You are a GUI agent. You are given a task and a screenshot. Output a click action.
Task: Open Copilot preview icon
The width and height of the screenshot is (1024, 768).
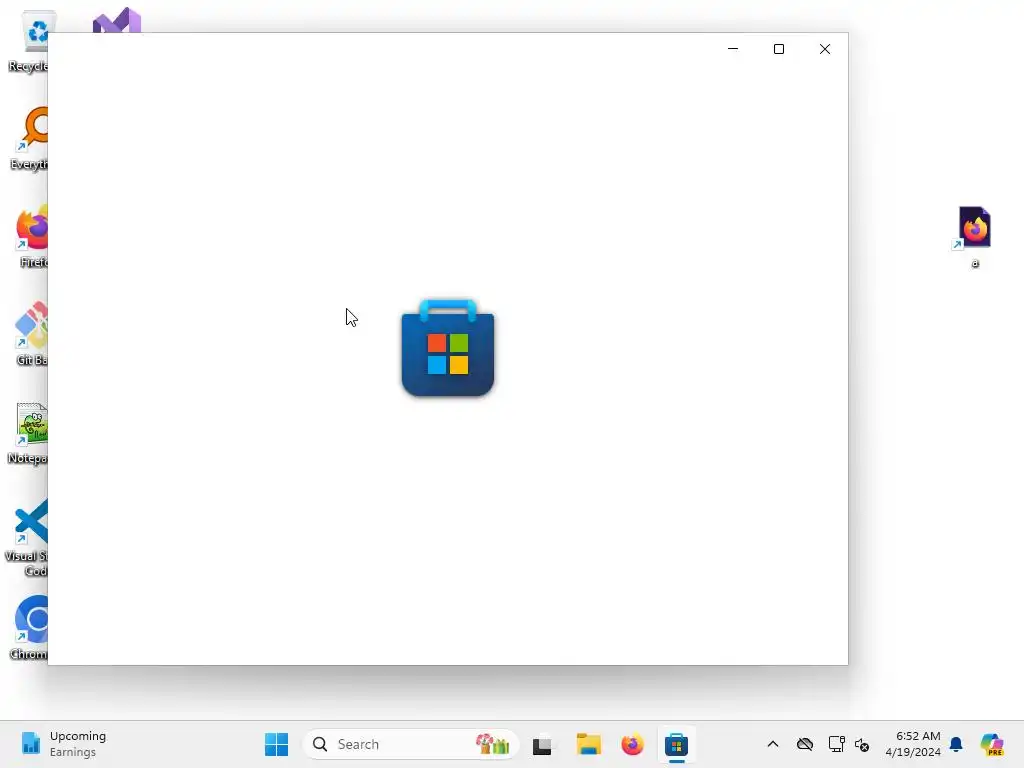point(992,744)
